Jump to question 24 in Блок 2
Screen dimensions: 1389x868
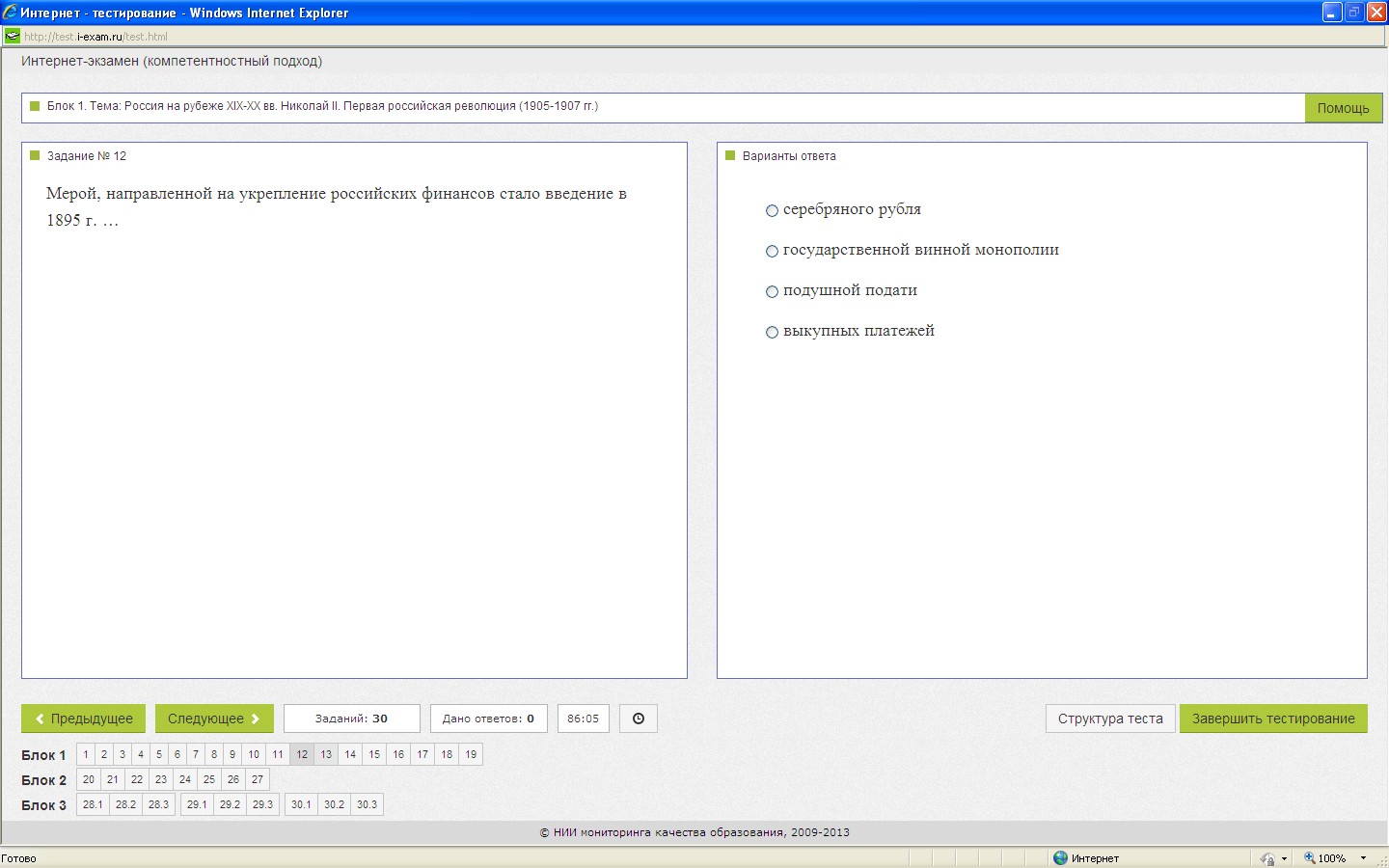[185, 779]
